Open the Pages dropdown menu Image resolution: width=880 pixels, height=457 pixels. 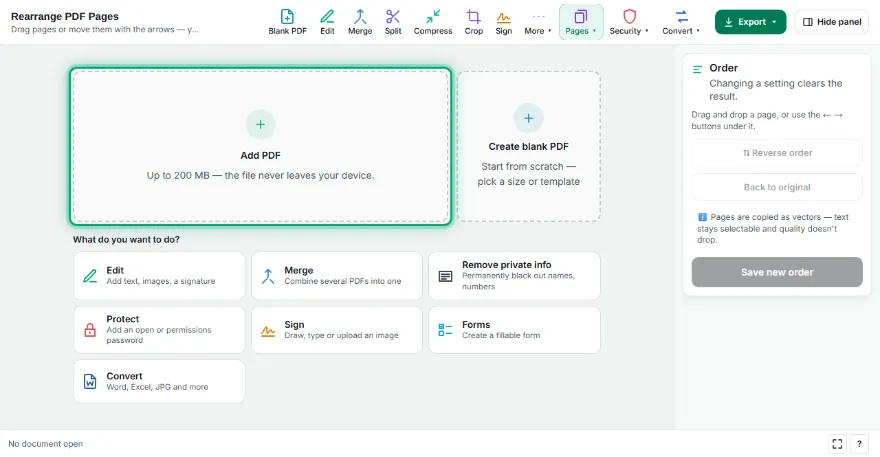[x=581, y=22]
